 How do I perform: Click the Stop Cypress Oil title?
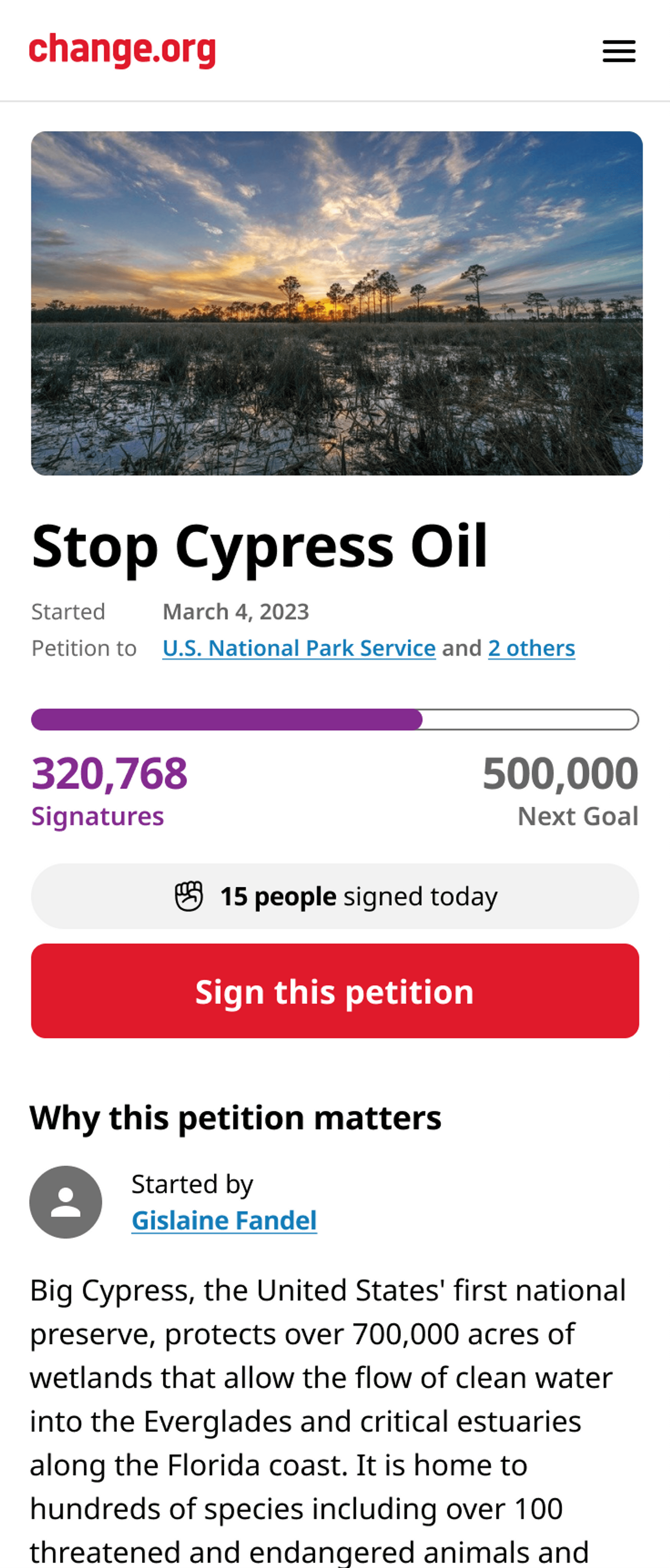click(x=260, y=545)
